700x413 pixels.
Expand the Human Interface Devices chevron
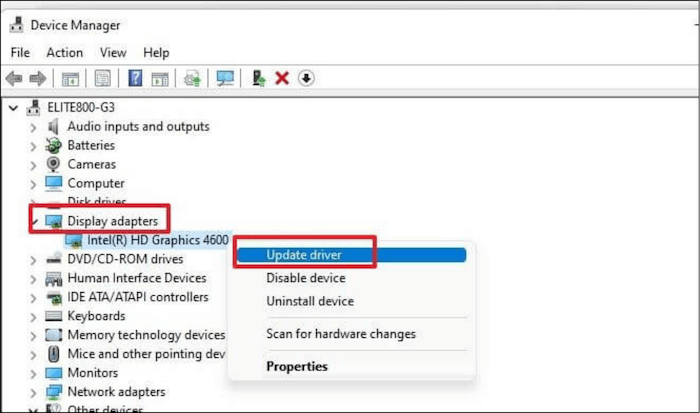[x=33, y=280]
